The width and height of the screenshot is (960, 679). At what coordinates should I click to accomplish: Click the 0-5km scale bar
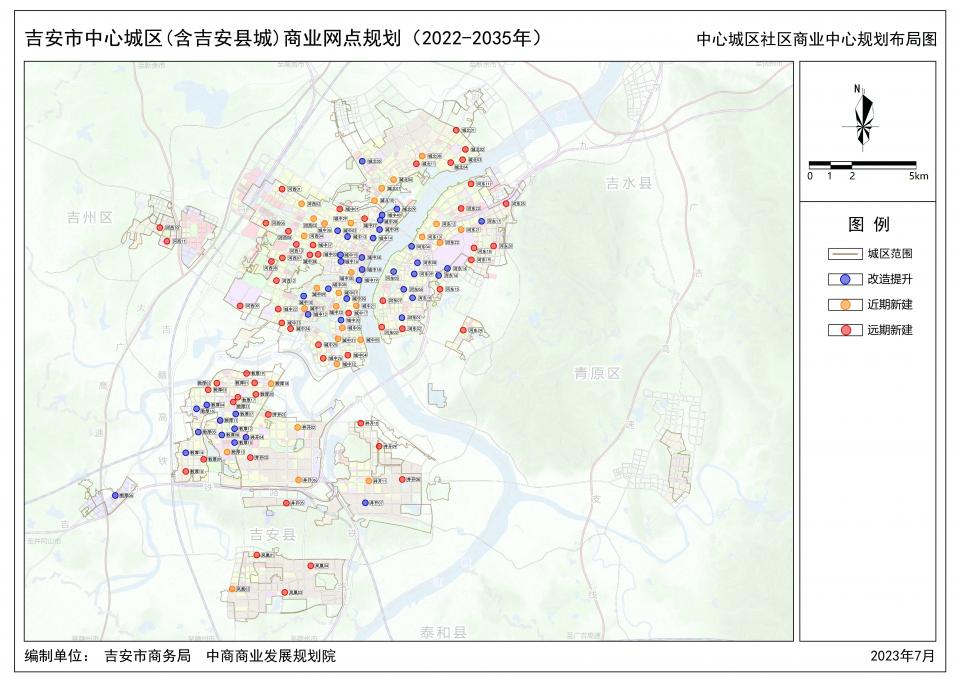(x=862, y=163)
